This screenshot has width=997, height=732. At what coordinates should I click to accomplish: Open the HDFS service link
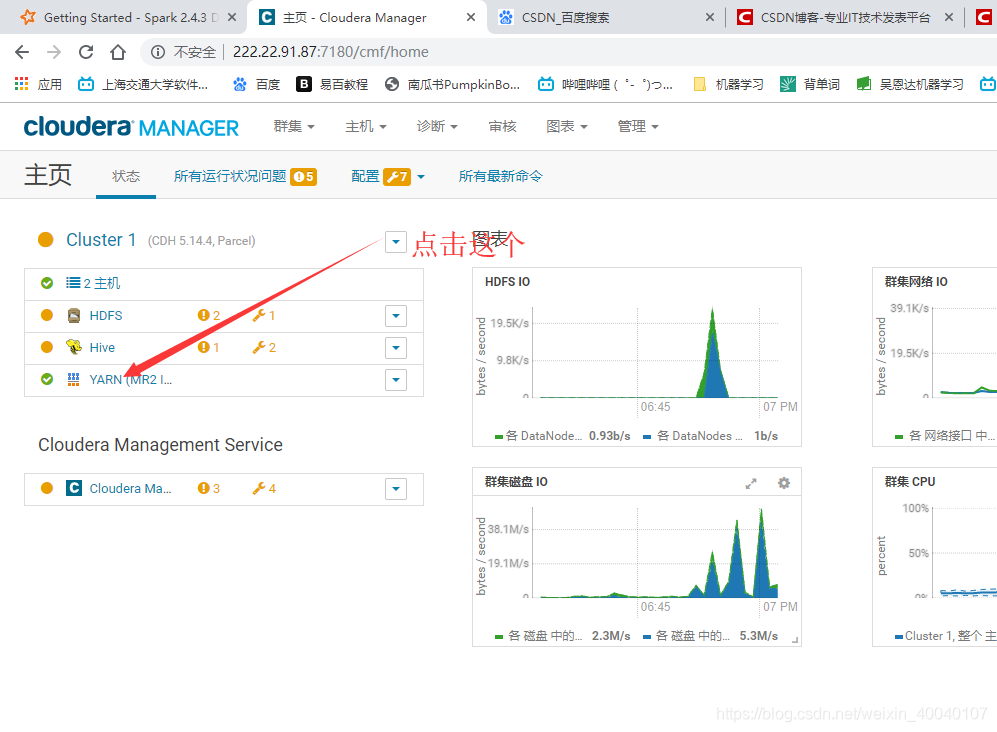(106, 315)
